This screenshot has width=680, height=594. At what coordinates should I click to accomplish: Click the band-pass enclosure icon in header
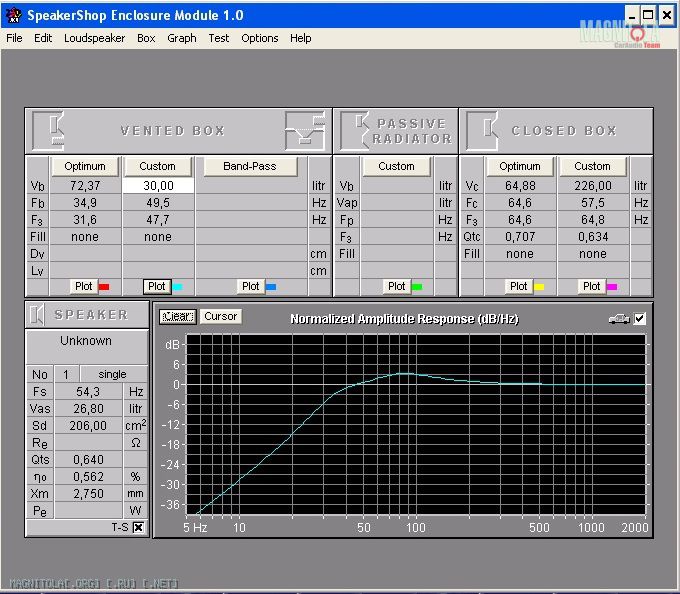click(303, 130)
